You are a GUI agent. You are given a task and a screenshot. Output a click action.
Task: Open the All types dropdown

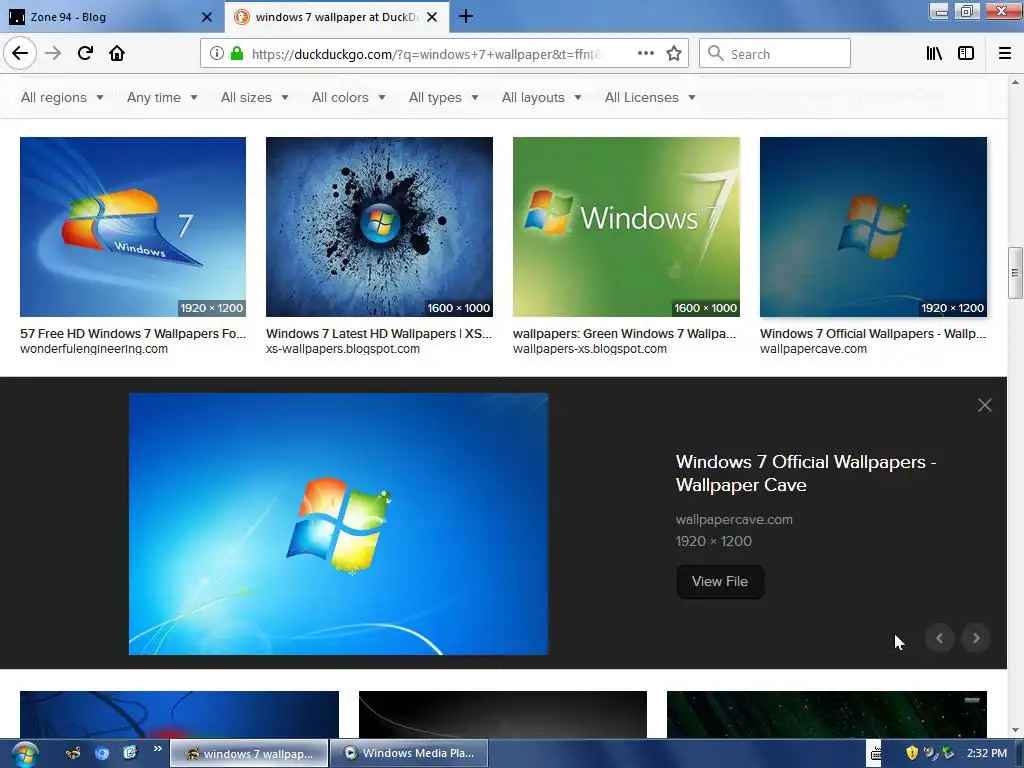click(443, 97)
